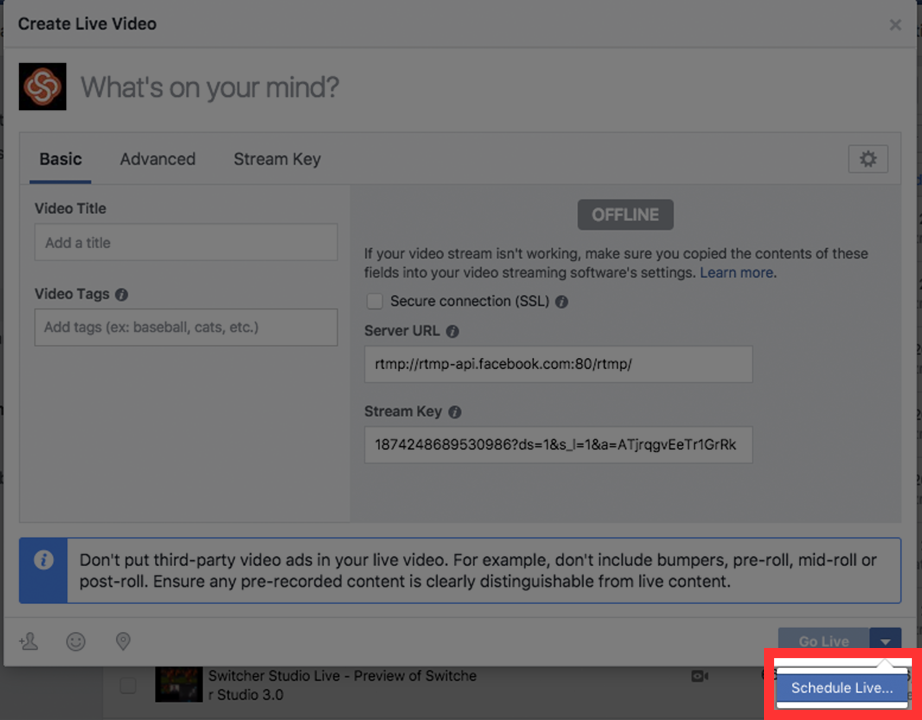Follow the Learn more link

point(736,272)
